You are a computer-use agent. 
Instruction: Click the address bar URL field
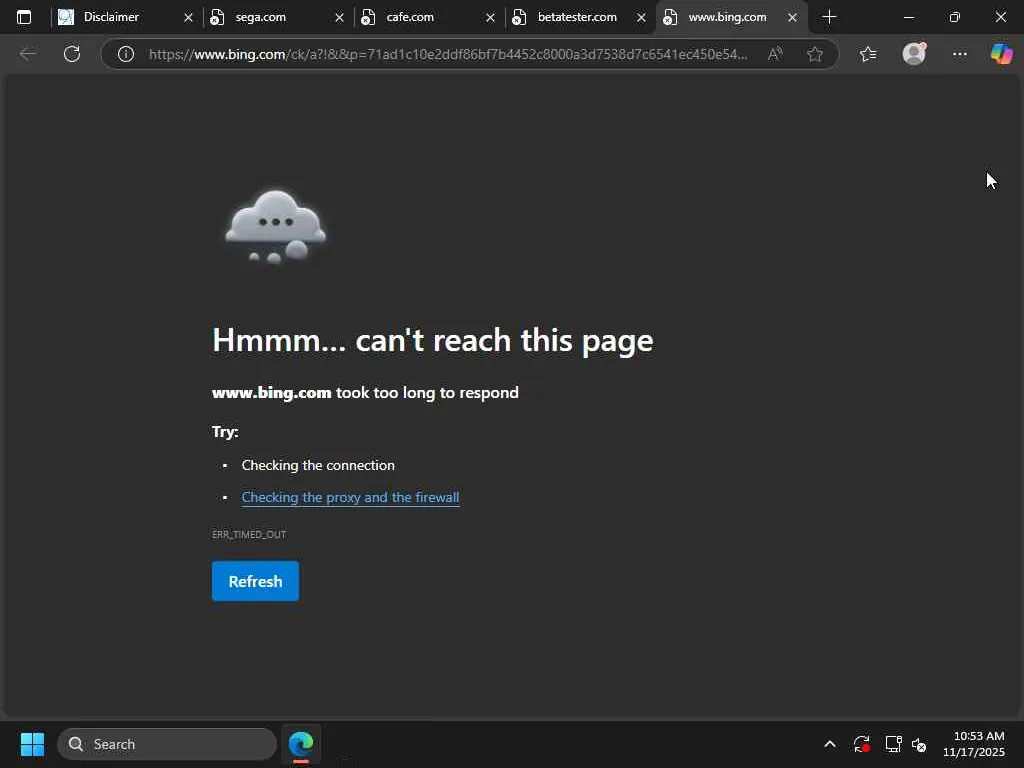pyautogui.click(x=448, y=54)
